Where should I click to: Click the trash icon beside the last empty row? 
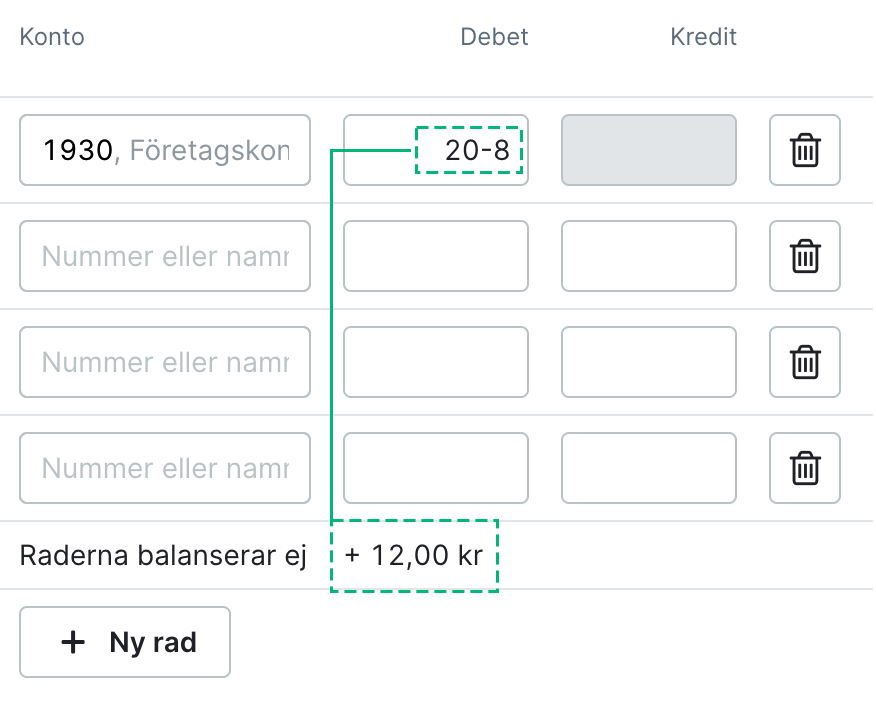point(804,468)
